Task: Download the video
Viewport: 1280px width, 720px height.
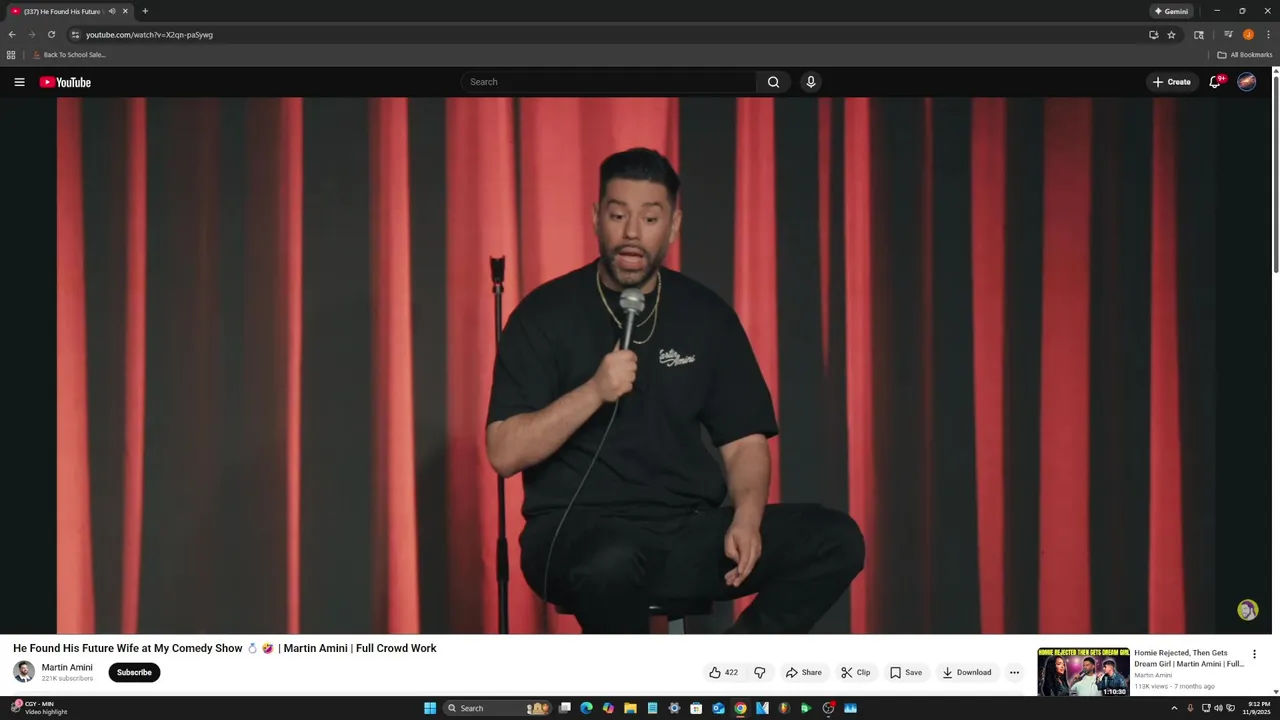Action: (x=967, y=672)
